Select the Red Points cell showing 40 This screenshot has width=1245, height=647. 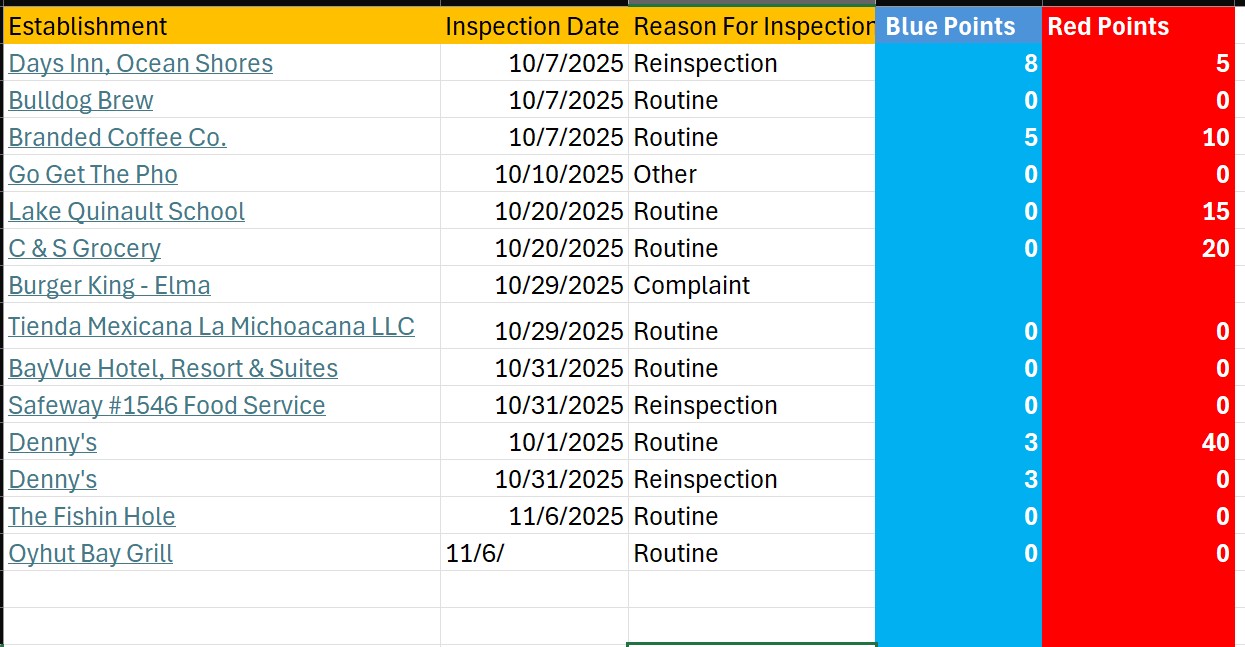(1138, 443)
